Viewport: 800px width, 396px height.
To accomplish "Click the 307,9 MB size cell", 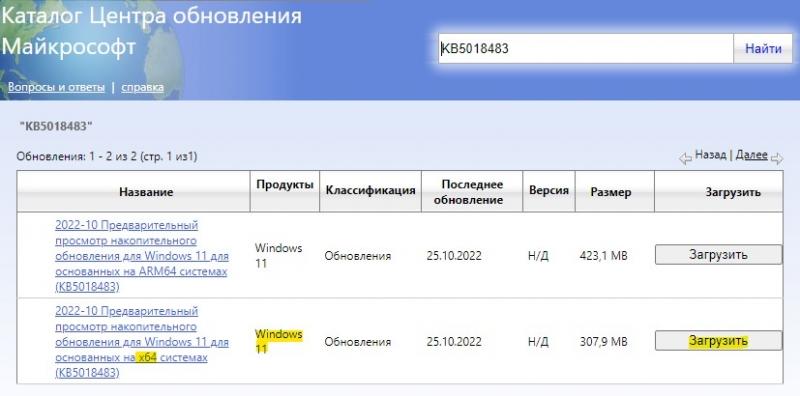I will click(x=604, y=342).
